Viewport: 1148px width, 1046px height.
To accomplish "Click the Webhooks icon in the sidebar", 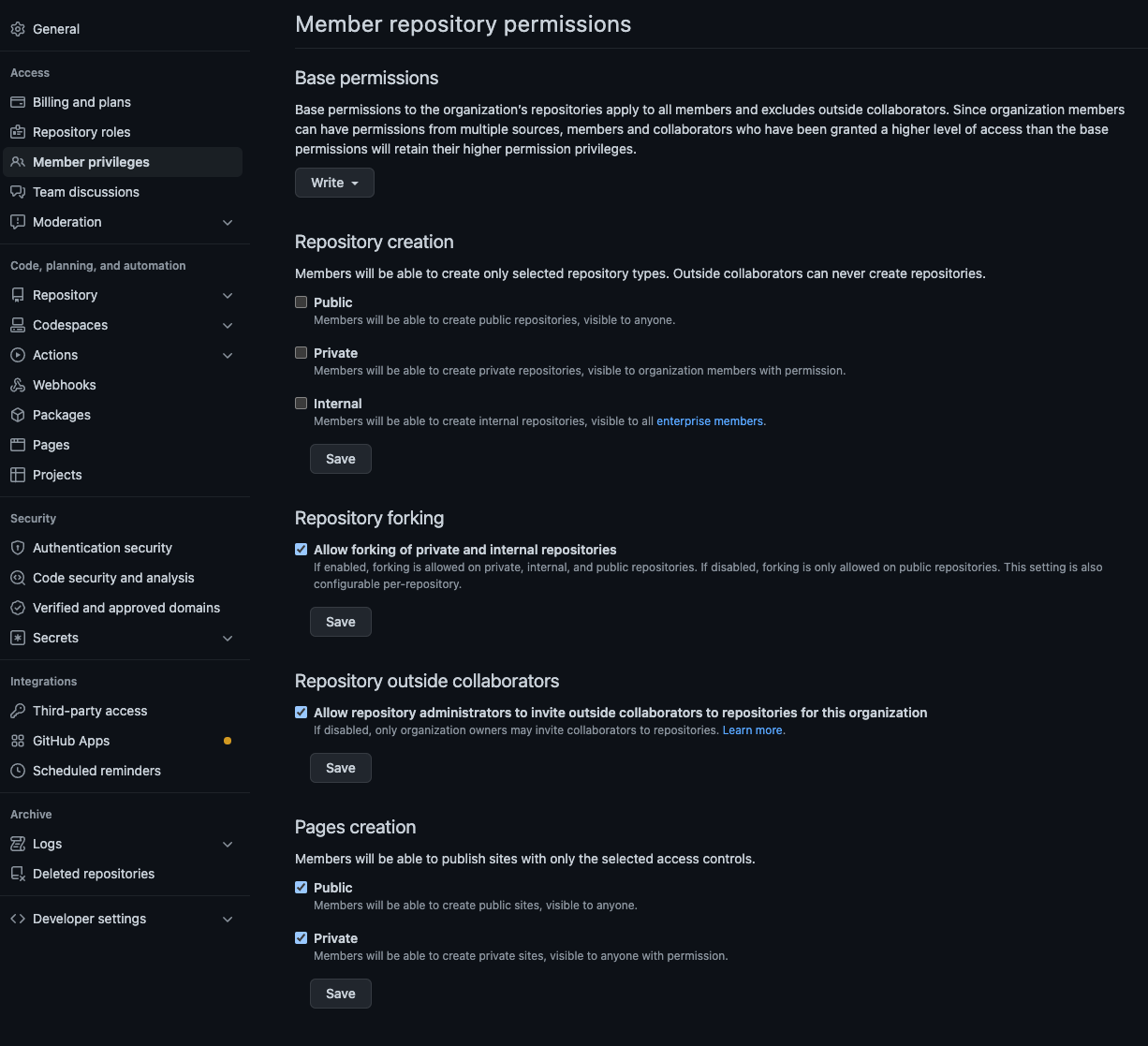I will tap(17, 385).
